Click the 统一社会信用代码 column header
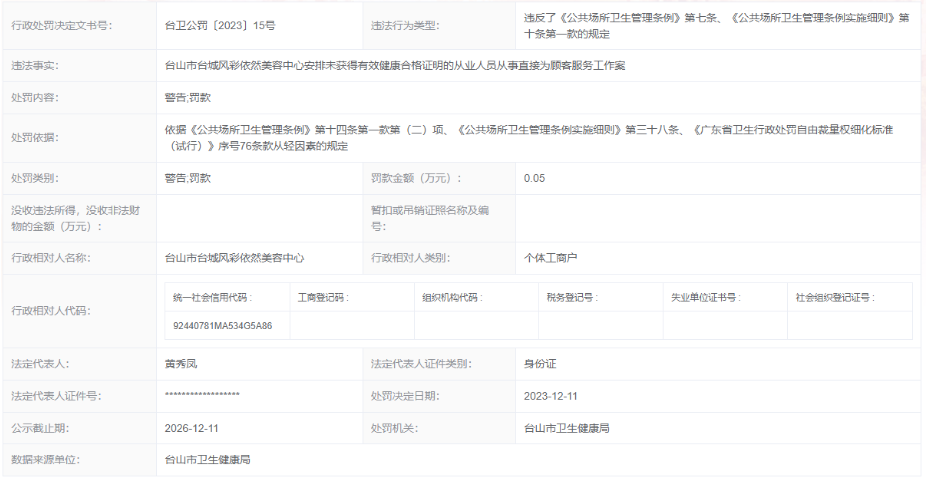Image resolution: width=927 pixels, height=482 pixels. click(x=212, y=298)
